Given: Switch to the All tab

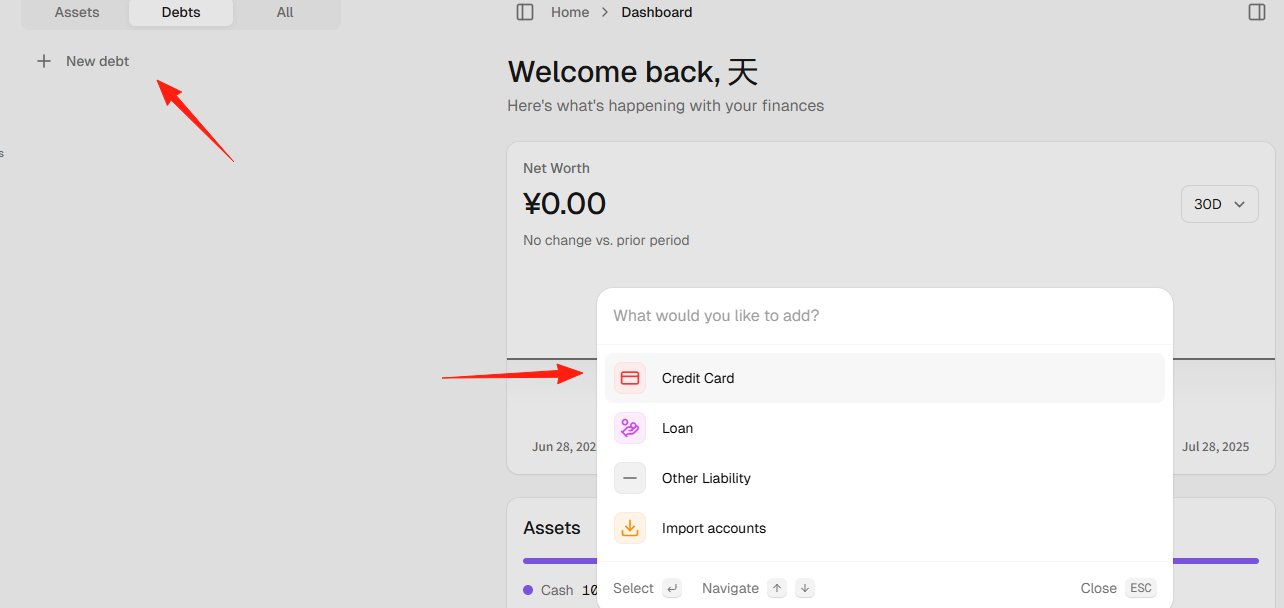Looking at the screenshot, I should point(285,13).
